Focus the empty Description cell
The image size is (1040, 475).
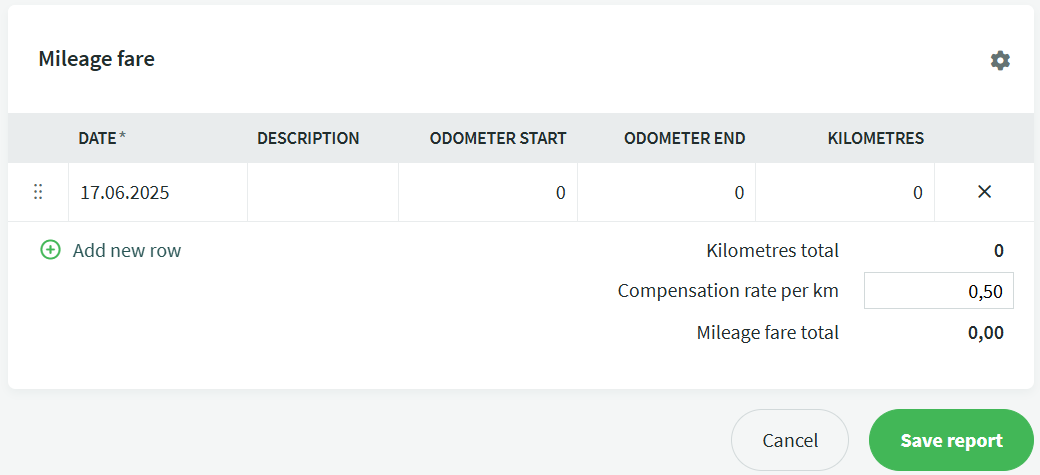(x=323, y=192)
